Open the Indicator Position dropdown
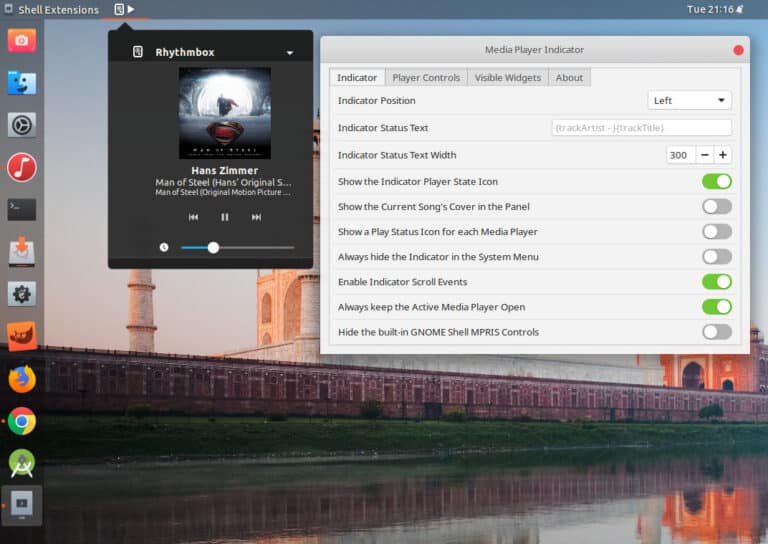This screenshot has height=544, width=768. (689, 100)
